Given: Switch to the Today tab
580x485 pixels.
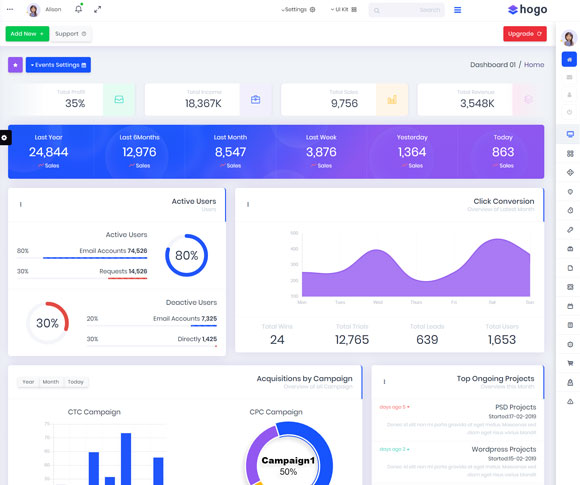Looking at the screenshot, I should (x=75, y=382).
